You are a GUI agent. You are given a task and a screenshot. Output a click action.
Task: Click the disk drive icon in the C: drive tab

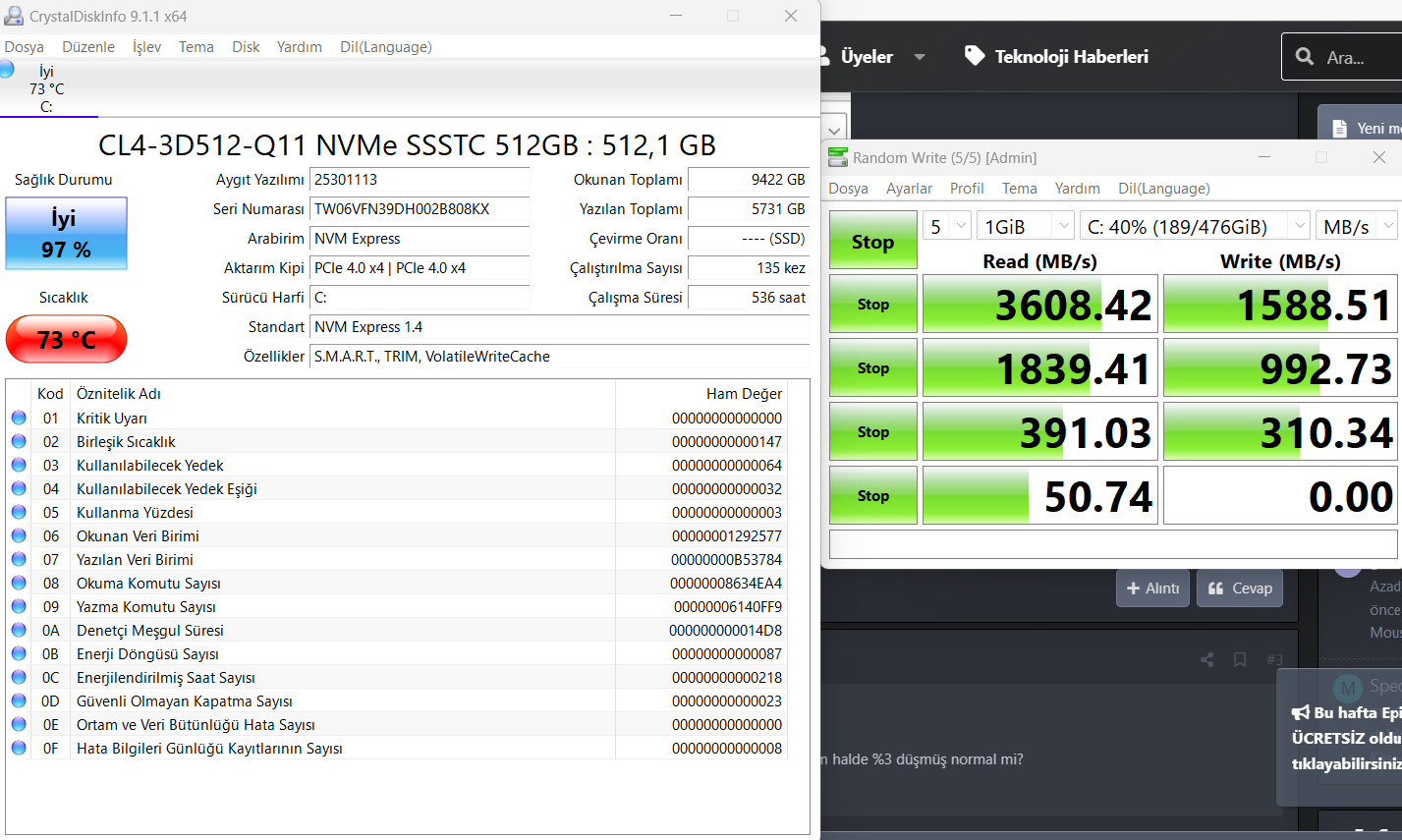pyautogui.click(x=6, y=70)
